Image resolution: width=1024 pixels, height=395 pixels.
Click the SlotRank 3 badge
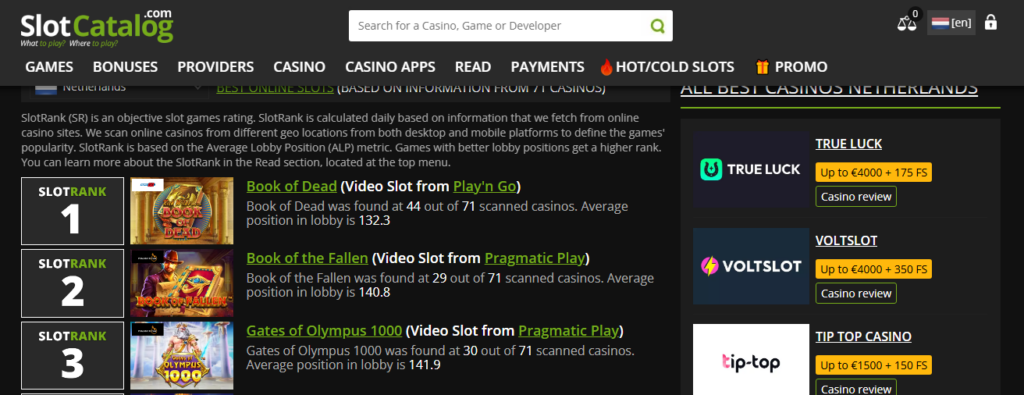point(72,355)
